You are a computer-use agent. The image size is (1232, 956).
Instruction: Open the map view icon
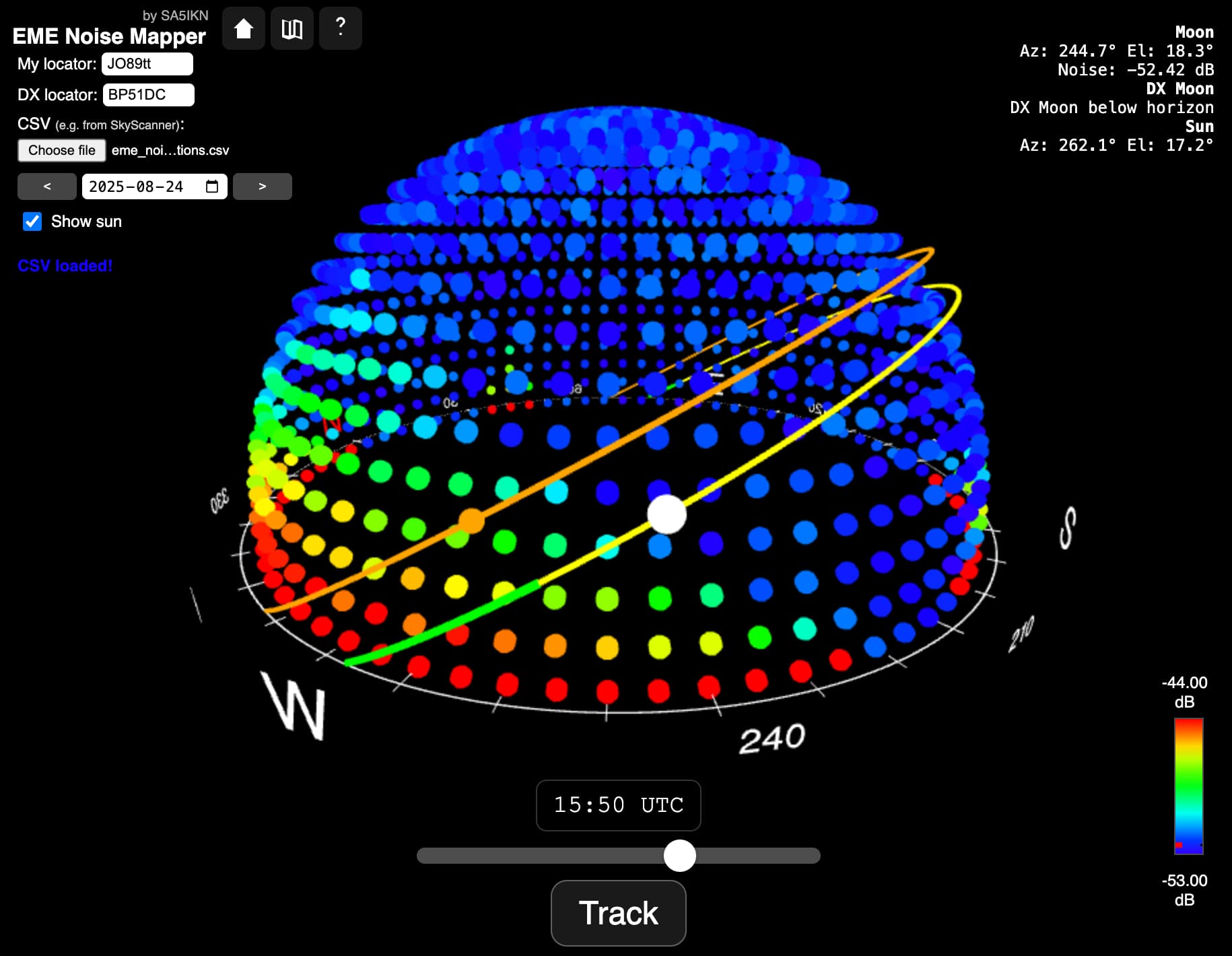[x=292, y=29]
